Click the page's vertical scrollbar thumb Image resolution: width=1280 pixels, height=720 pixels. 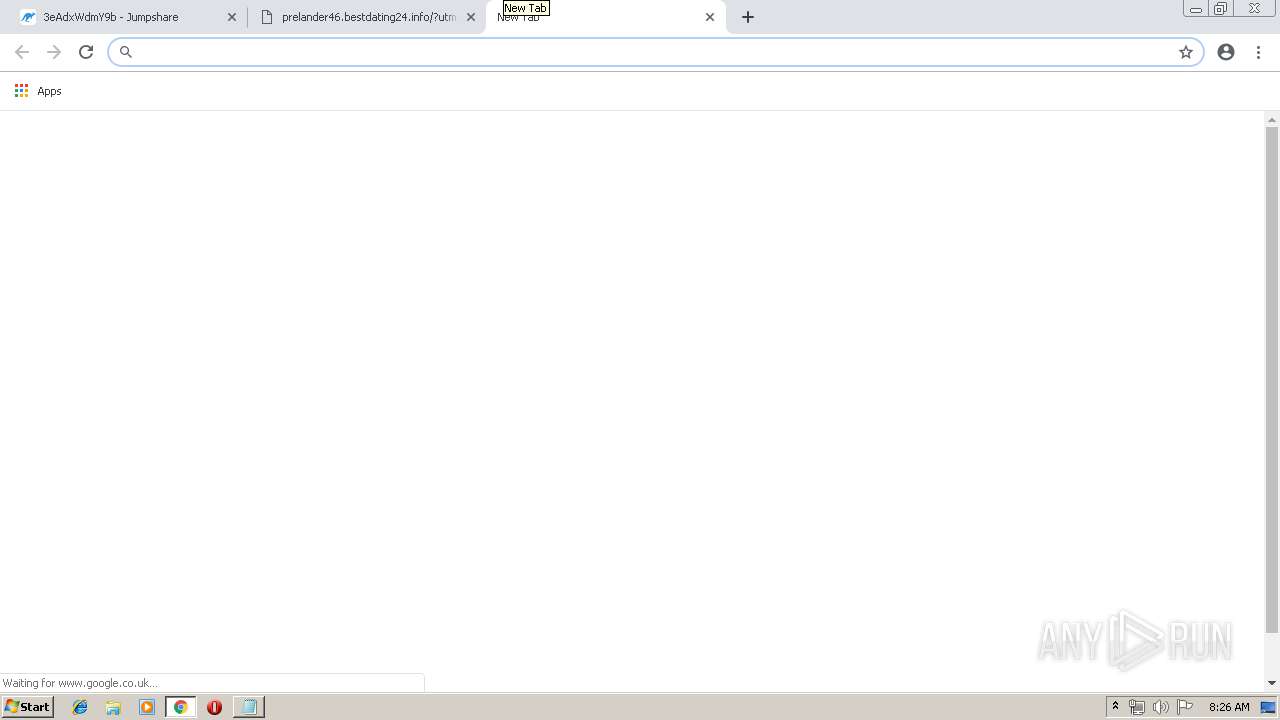(1272, 380)
